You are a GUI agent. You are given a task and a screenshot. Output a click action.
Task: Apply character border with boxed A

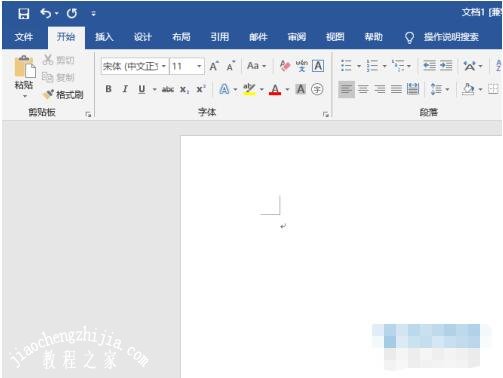[x=318, y=66]
